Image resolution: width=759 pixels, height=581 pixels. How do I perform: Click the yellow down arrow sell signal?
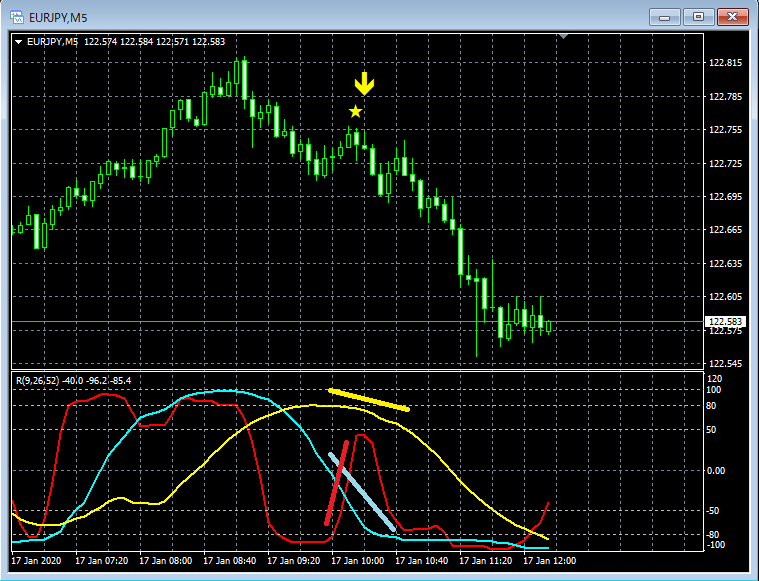coord(364,84)
